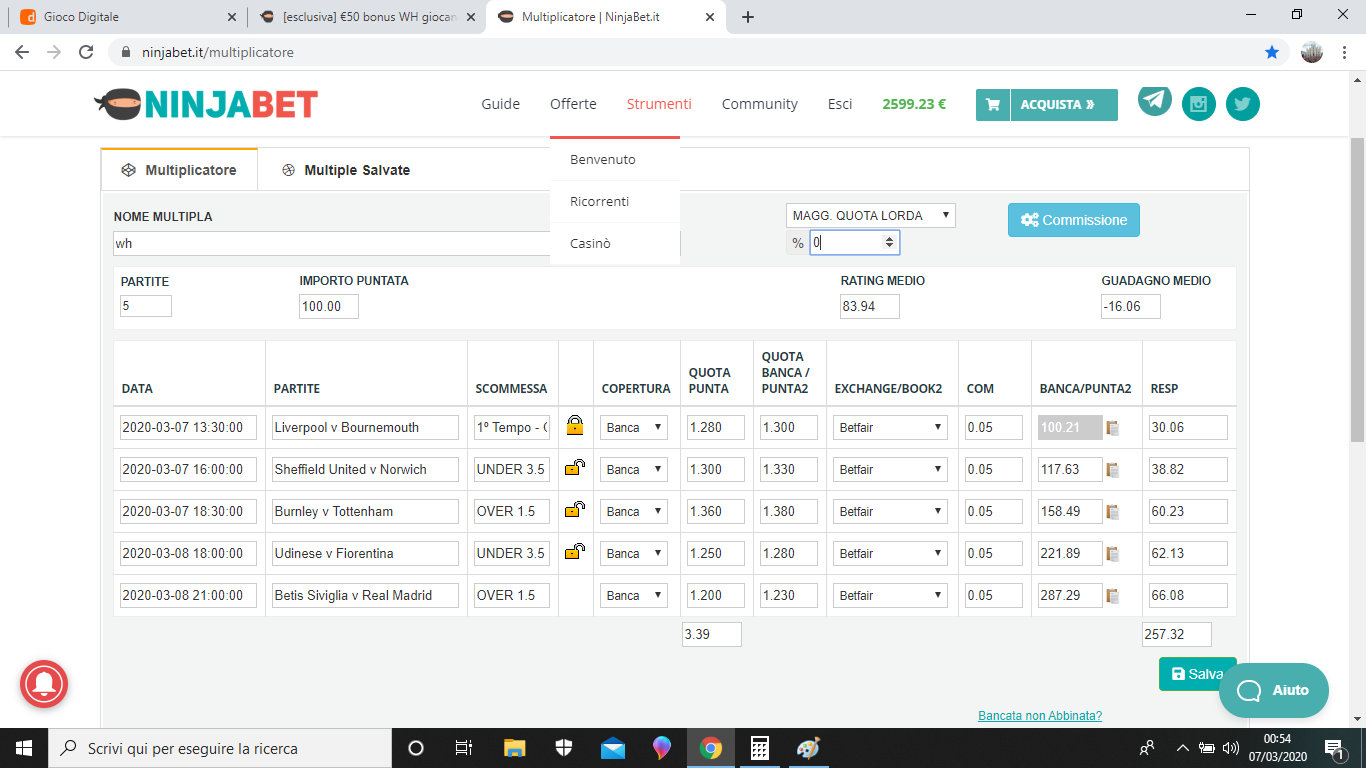Screen dimensions: 1366x768
Task: Open Exchange dropdown for Betis Siviglia v Real Madrid
Action: click(x=890, y=595)
